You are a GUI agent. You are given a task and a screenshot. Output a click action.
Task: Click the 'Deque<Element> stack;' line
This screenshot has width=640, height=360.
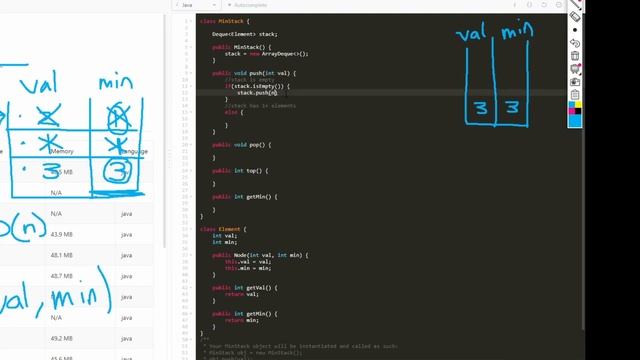coord(245,34)
